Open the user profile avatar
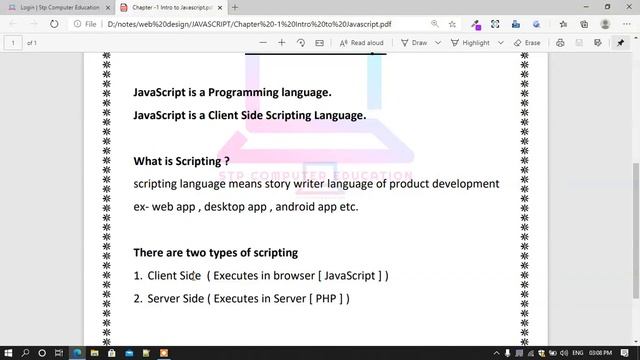 [x=605, y=24]
